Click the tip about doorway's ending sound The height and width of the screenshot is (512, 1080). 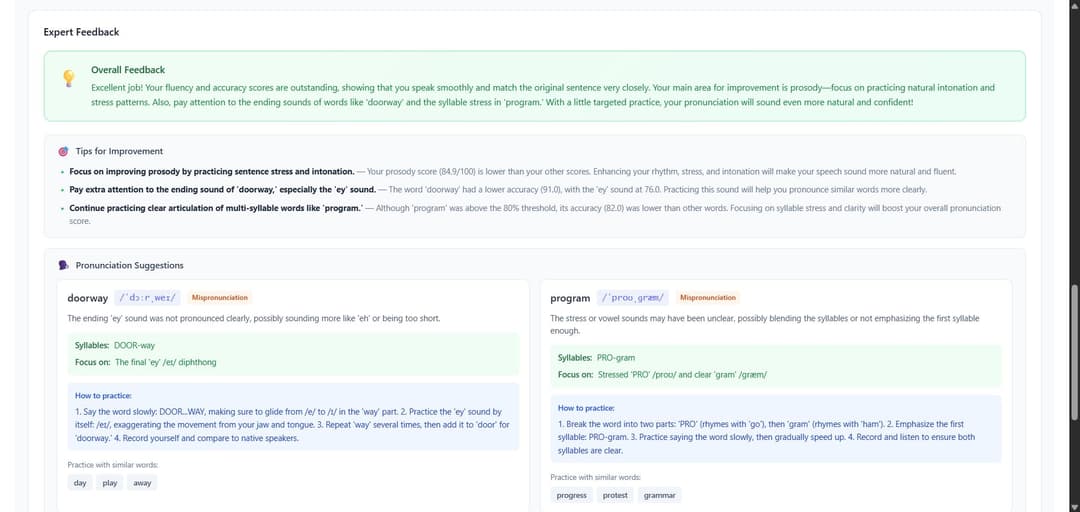[498, 190]
